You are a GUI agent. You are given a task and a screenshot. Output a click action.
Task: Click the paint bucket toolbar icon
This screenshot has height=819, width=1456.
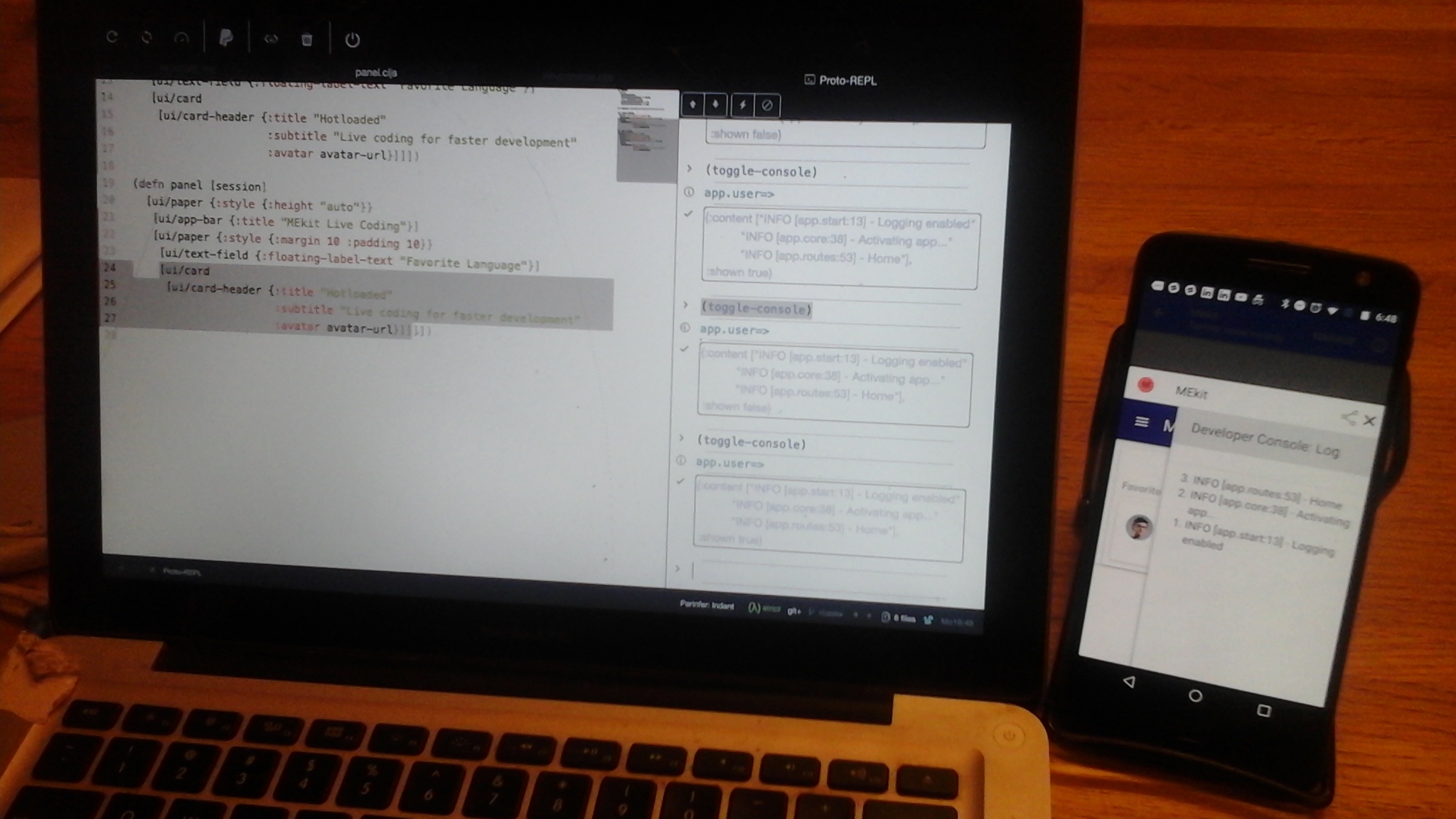coord(226,38)
